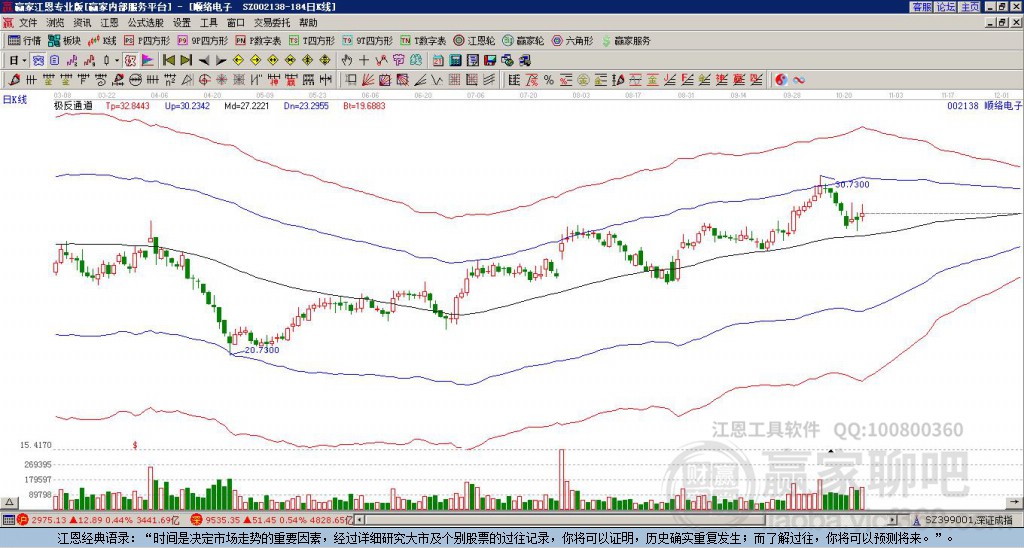Jump to first bar with green skip-back icon

pyautogui.click(x=168, y=61)
